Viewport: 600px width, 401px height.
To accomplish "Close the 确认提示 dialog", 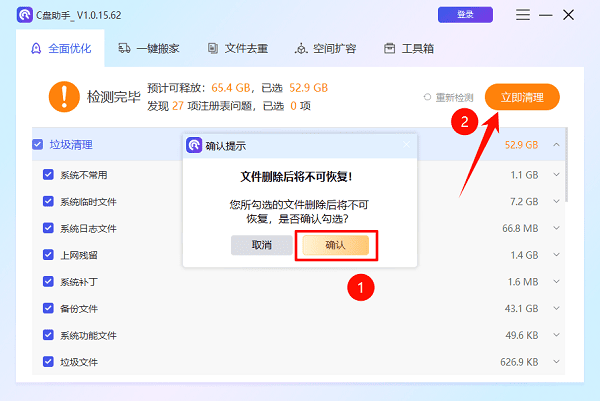I will click(x=406, y=146).
